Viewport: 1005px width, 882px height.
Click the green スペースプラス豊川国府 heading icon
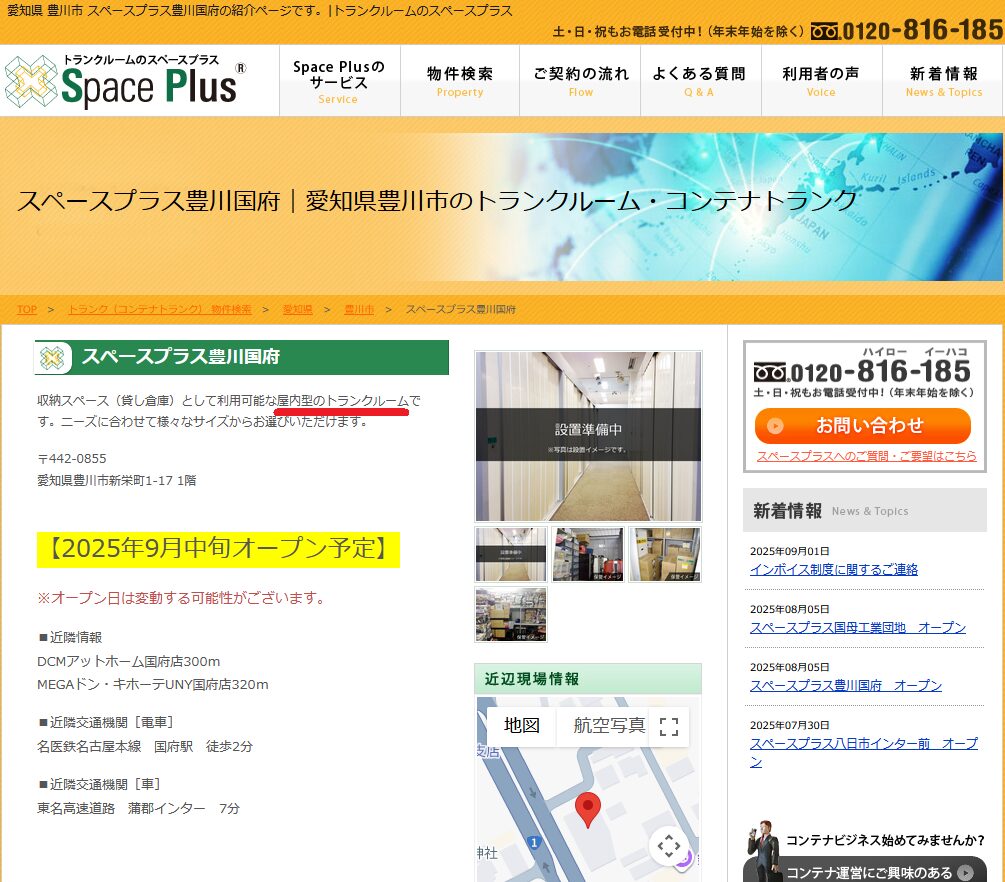52,357
